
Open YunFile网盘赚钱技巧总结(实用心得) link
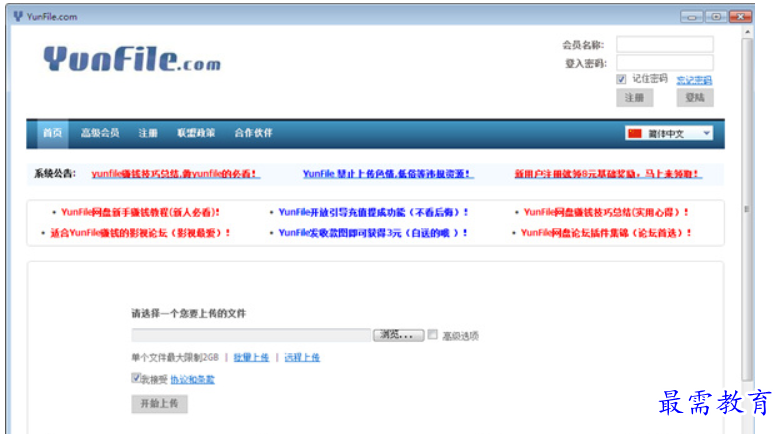(606, 212)
